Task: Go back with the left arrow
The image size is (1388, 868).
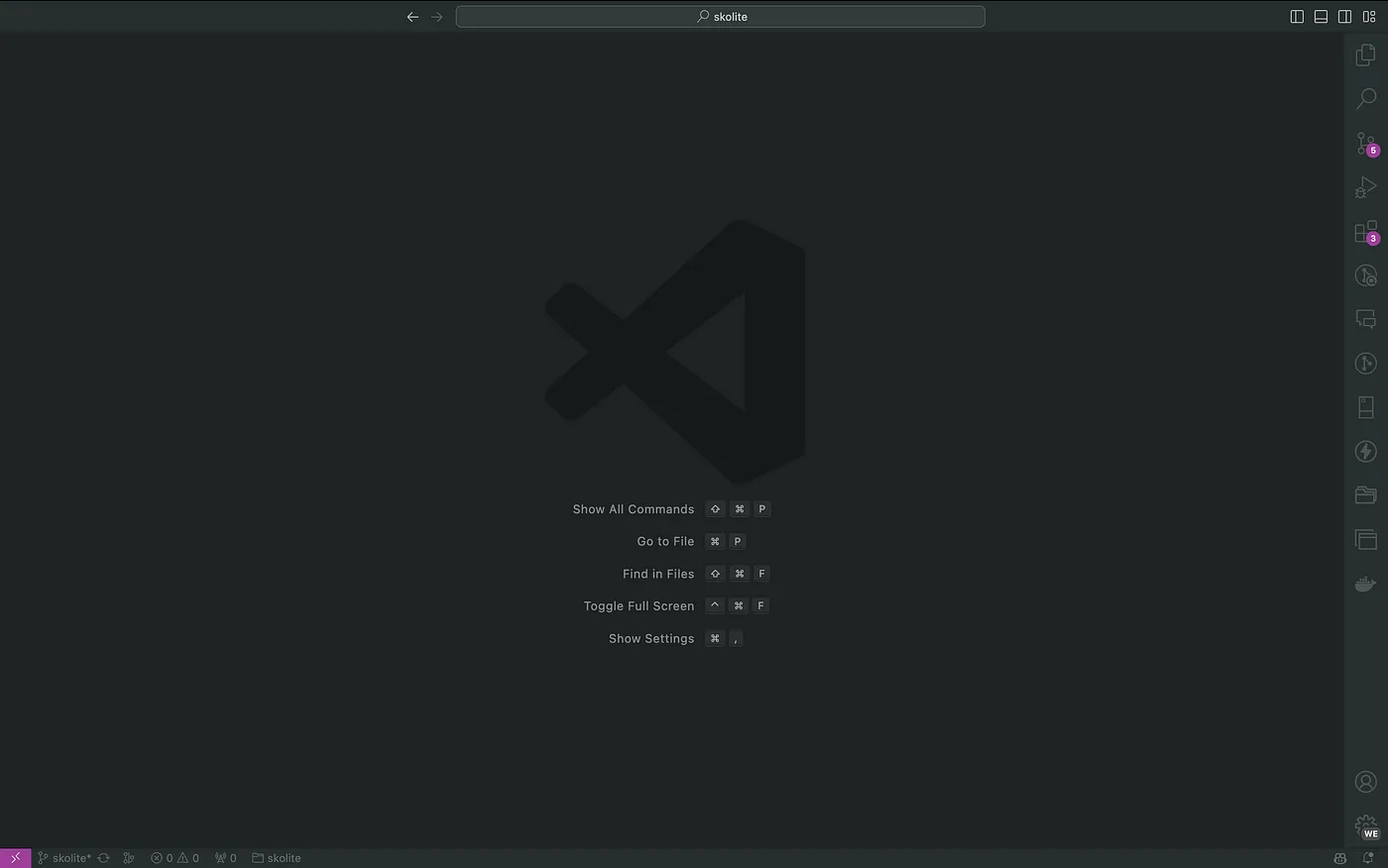Action: click(412, 17)
